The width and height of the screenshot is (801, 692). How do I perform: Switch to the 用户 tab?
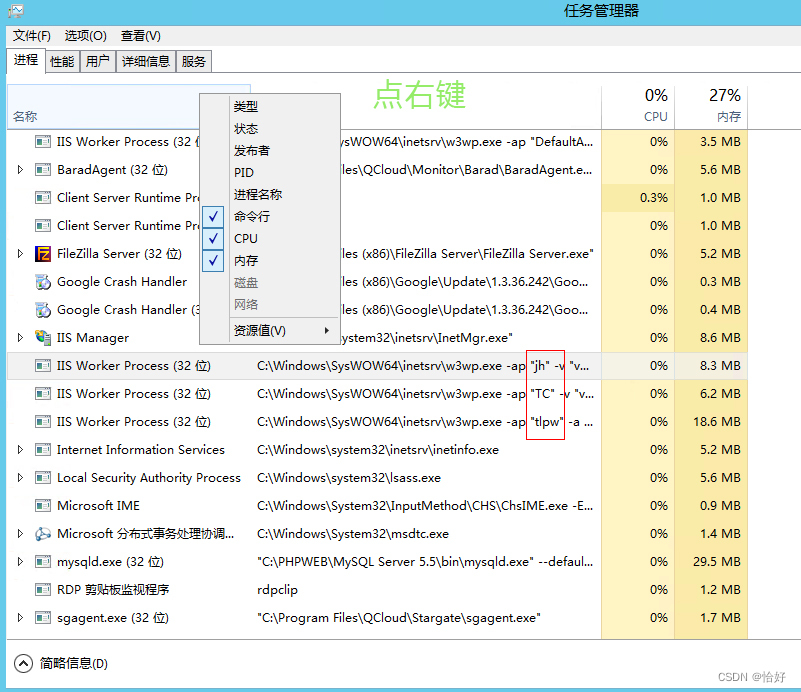(x=98, y=62)
